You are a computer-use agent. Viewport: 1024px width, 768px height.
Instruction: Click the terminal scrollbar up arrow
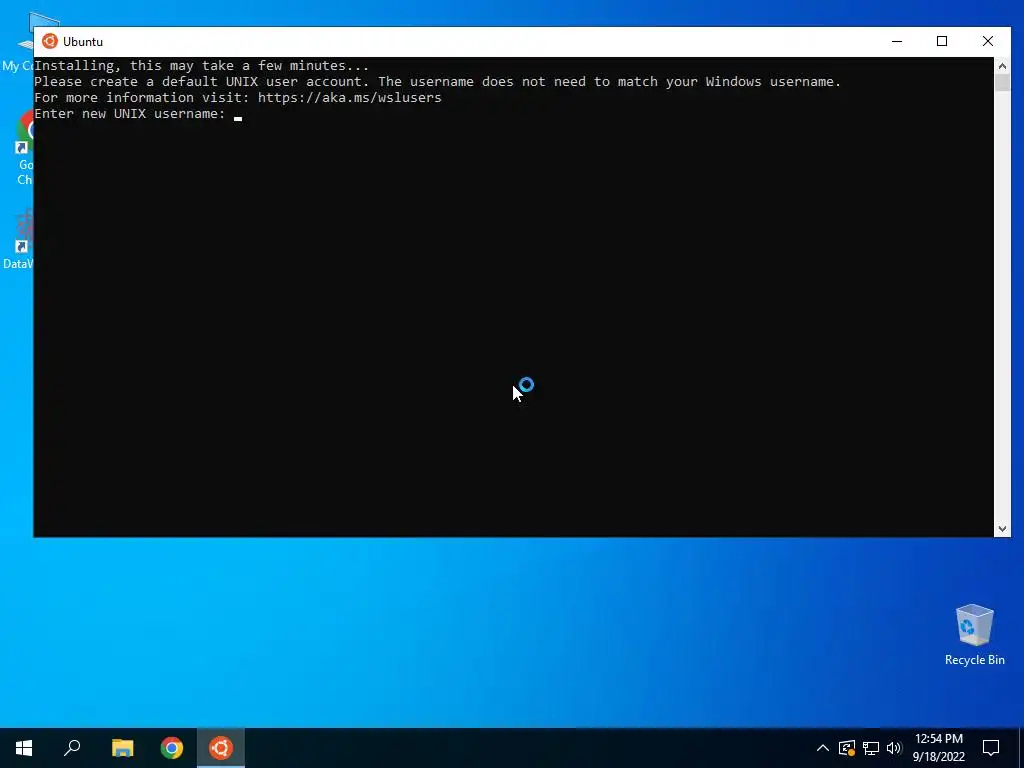1002,65
